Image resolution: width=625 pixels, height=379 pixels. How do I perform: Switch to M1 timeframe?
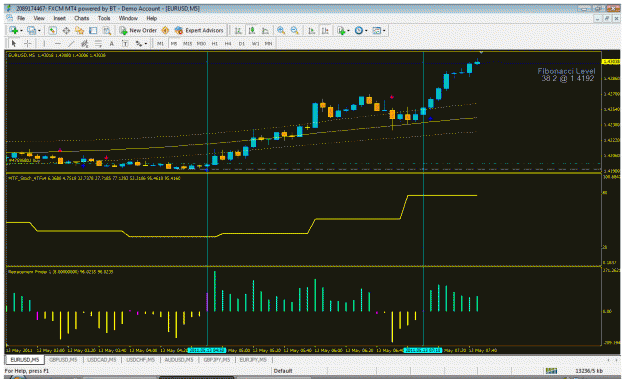pyautogui.click(x=160, y=43)
